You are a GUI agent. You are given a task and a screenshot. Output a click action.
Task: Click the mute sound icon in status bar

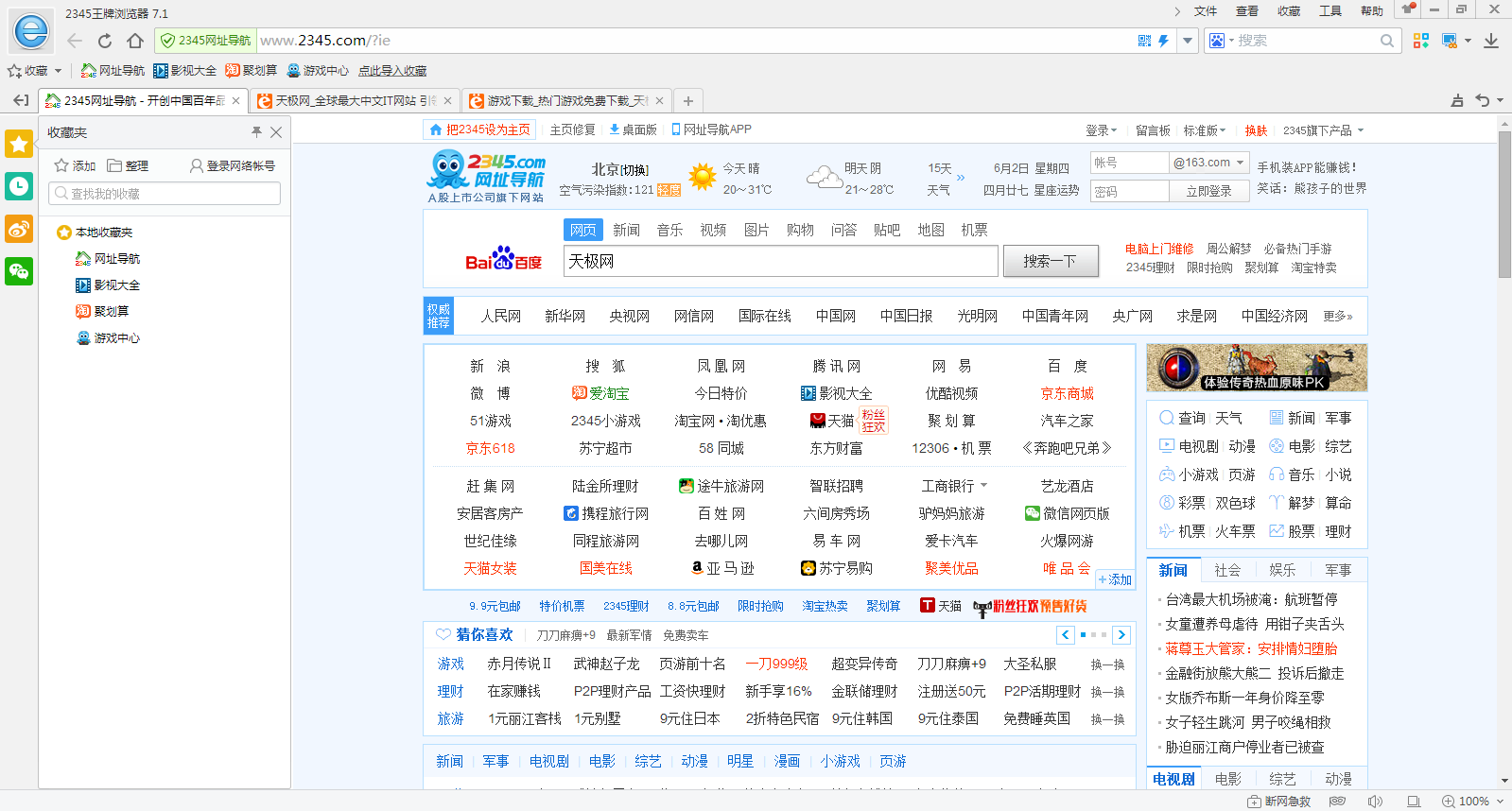click(x=1375, y=802)
